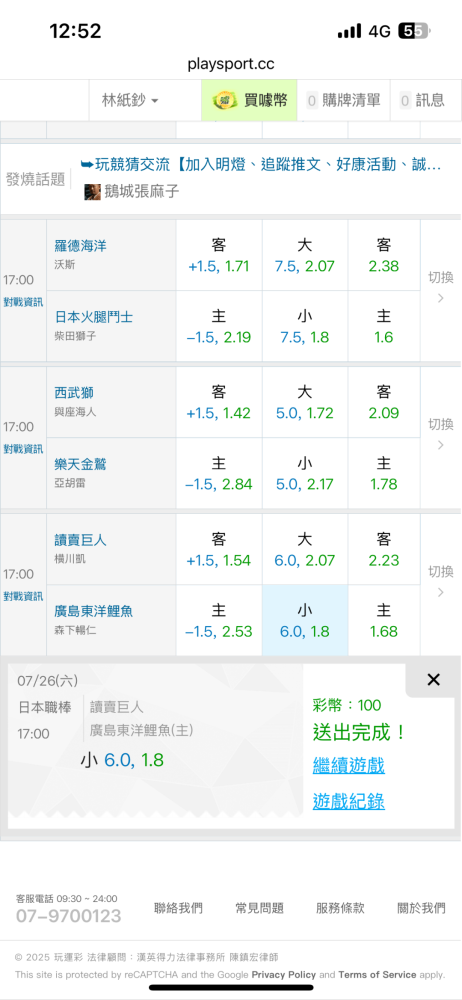The image size is (462, 1000).
Task: Open Google Privacy Policy link
Action: [284, 974]
